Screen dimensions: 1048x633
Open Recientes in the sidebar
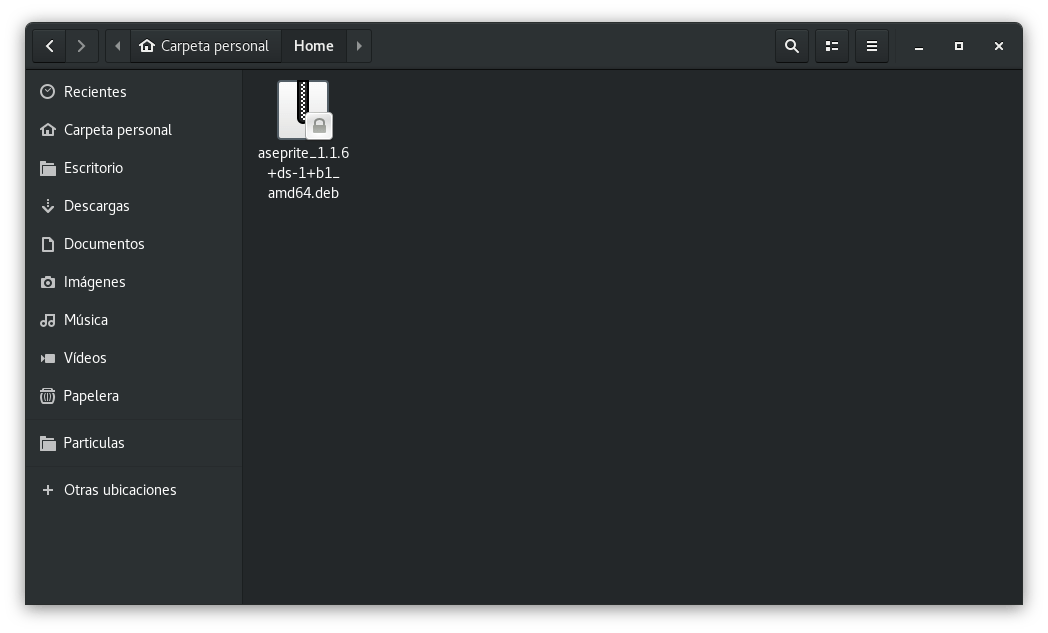point(134,92)
